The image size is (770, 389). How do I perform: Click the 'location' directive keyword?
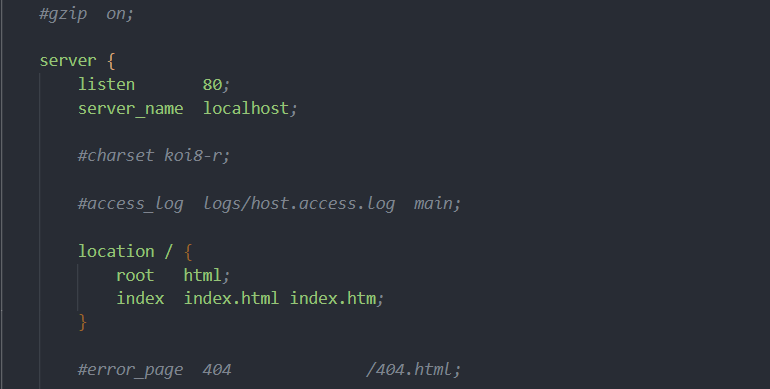coord(116,251)
